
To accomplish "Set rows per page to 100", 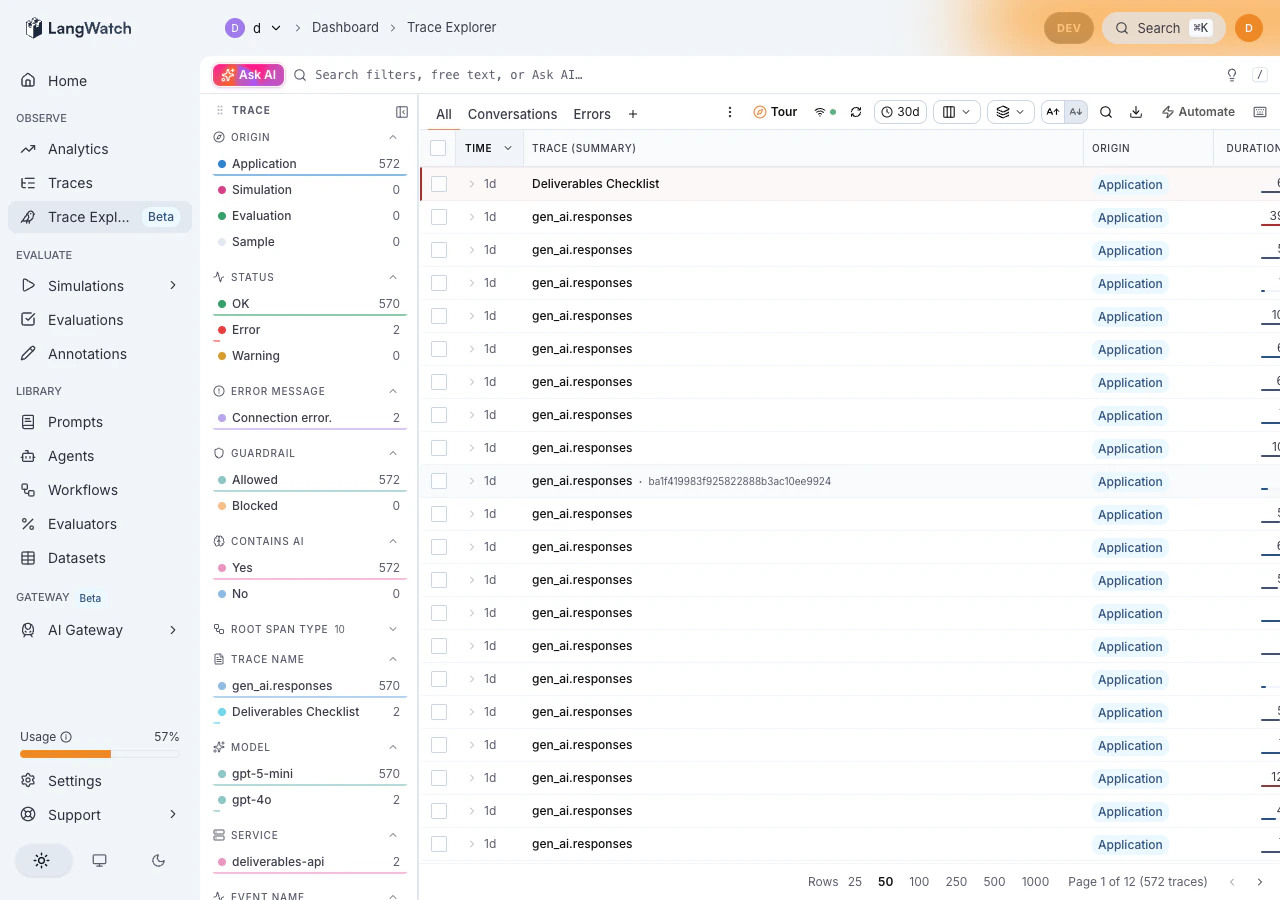I will coord(919,882).
